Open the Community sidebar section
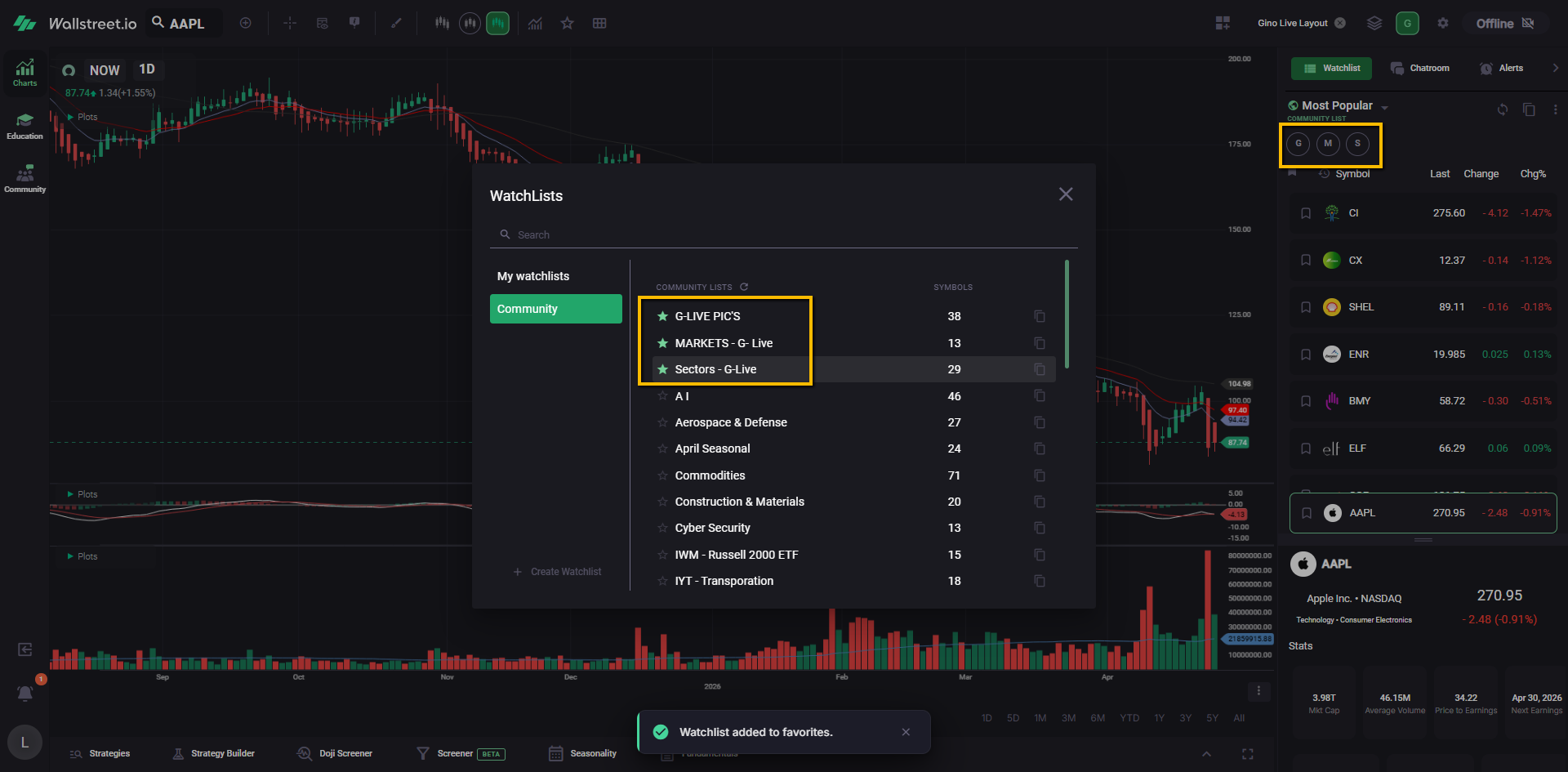 click(x=24, y=179)
